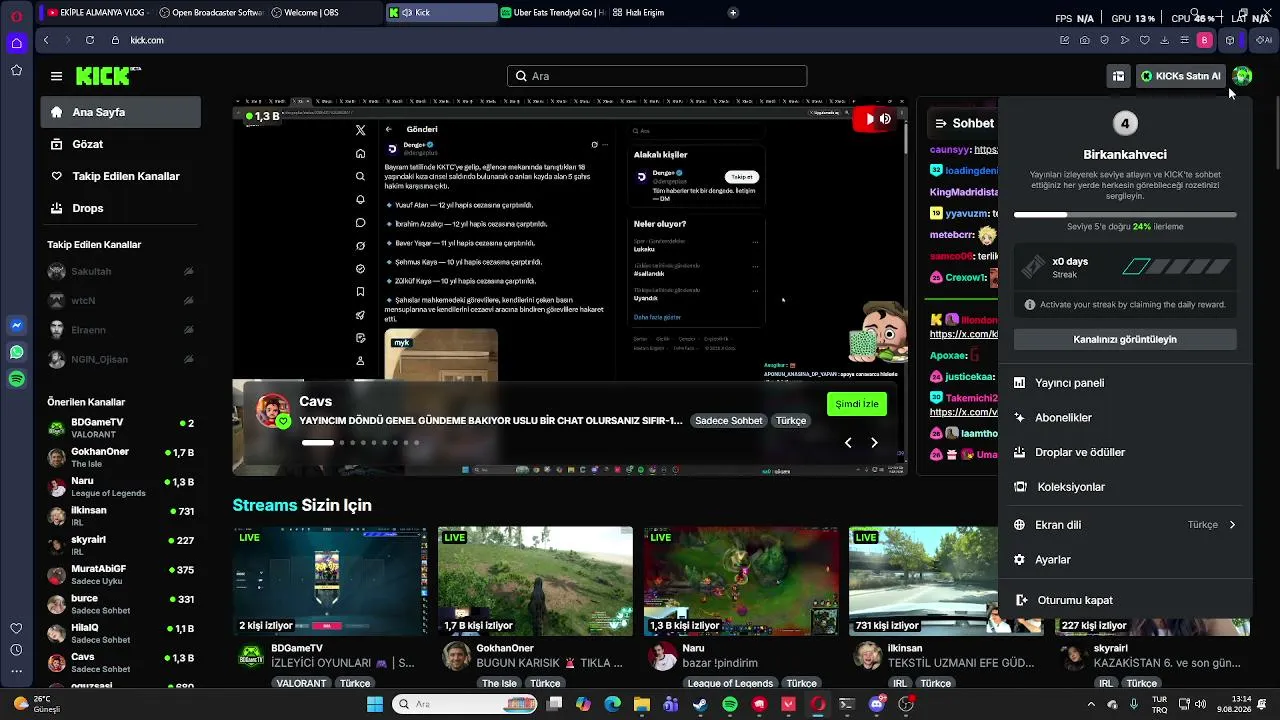The width and height of the screenshot is (1280, 720).
Task: Open GokhanOner in recommended channels
Action: point(121,457)
